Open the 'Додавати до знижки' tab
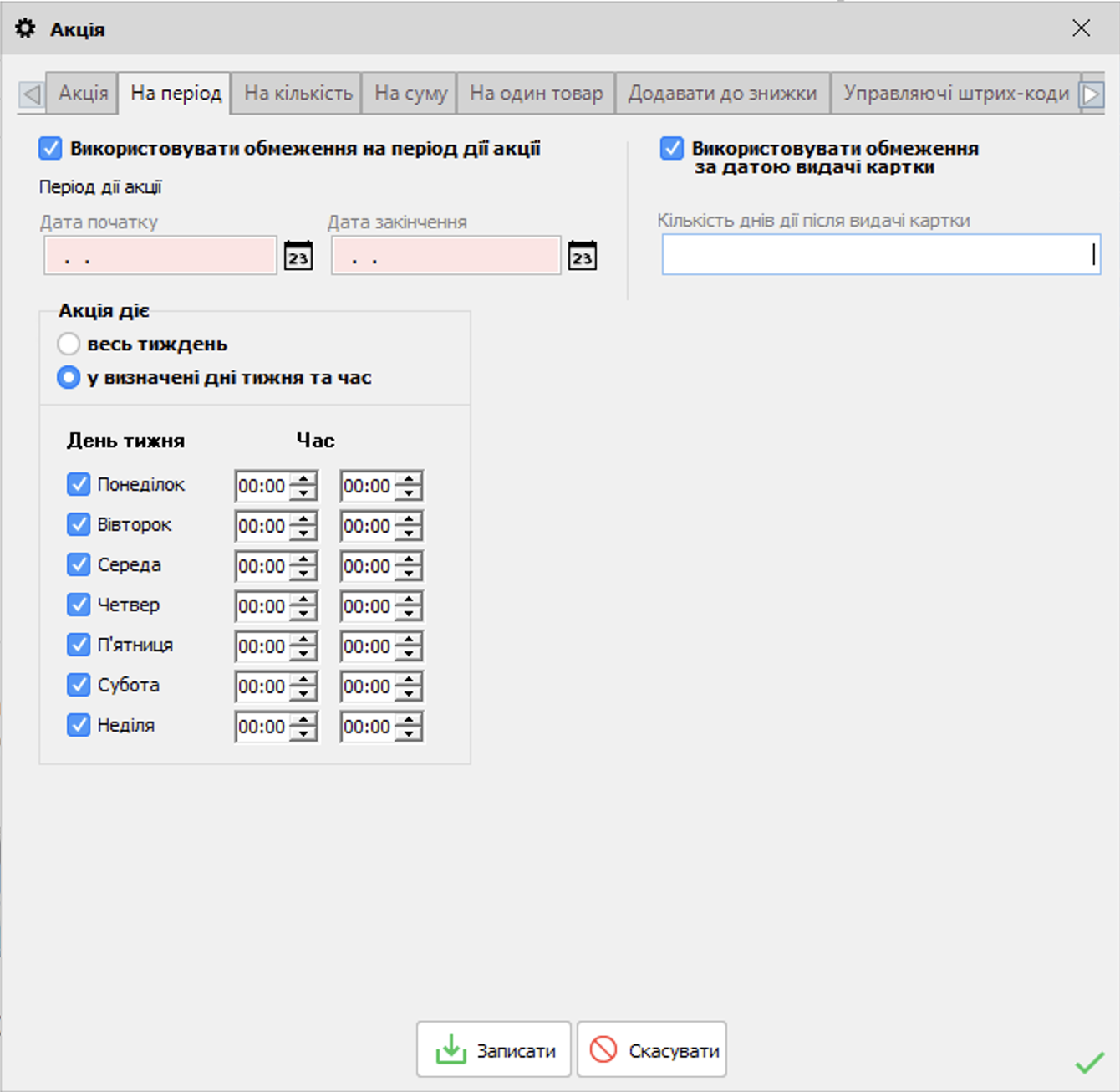The height and width of the screenshot is (1092, 1120). (x=722, y=93)
